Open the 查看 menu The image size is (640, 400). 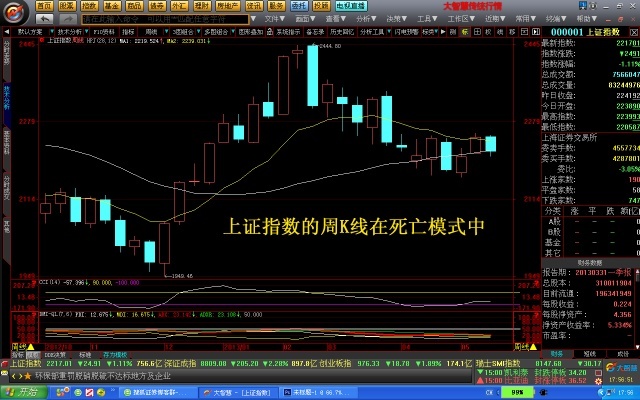click(336, 19)
